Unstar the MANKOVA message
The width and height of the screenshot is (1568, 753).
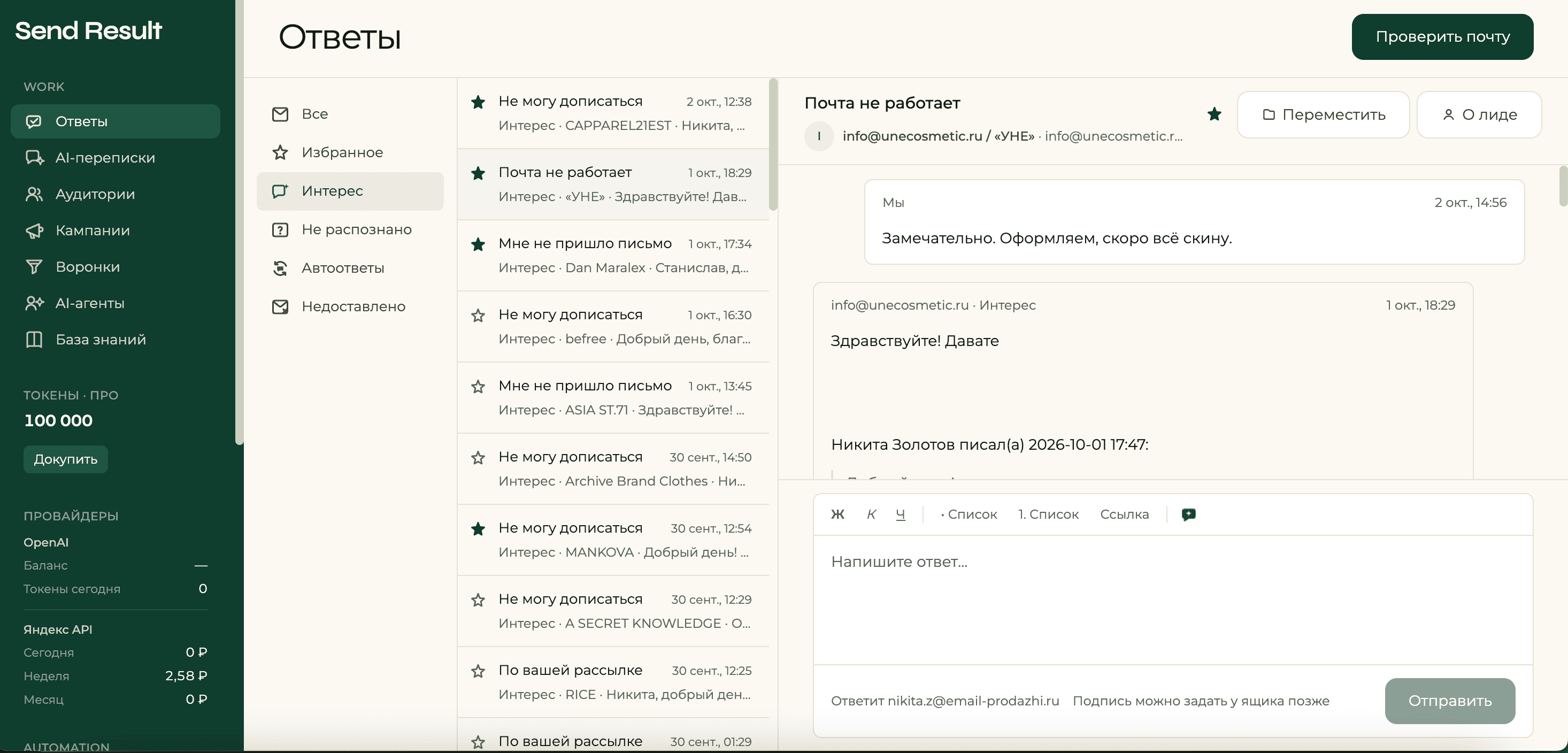click(x=478, y=529)
